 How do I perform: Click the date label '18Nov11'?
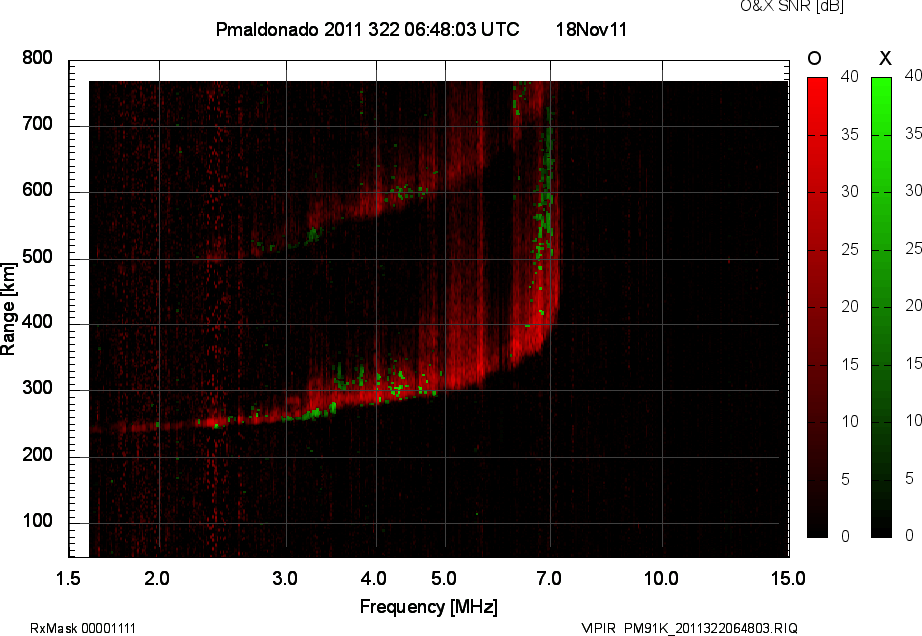pos(592,29)
